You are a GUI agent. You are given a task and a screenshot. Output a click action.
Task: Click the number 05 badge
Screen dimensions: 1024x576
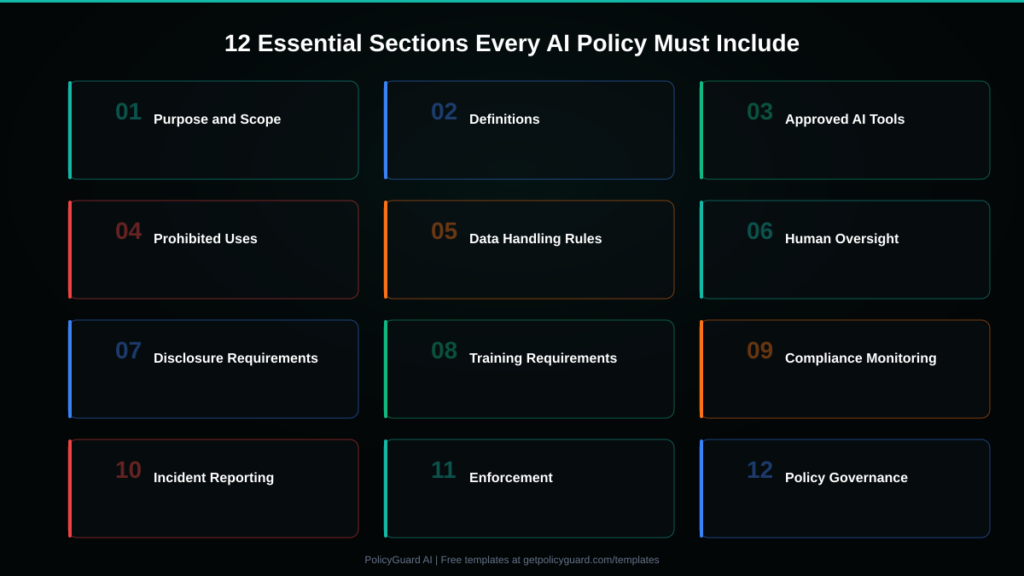pos(444,232)
